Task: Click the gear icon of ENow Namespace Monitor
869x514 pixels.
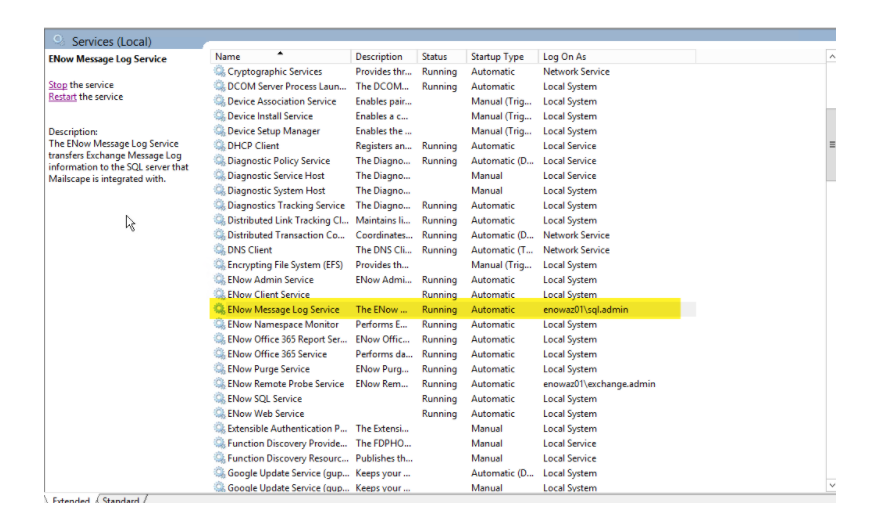Action: (219, 324)
